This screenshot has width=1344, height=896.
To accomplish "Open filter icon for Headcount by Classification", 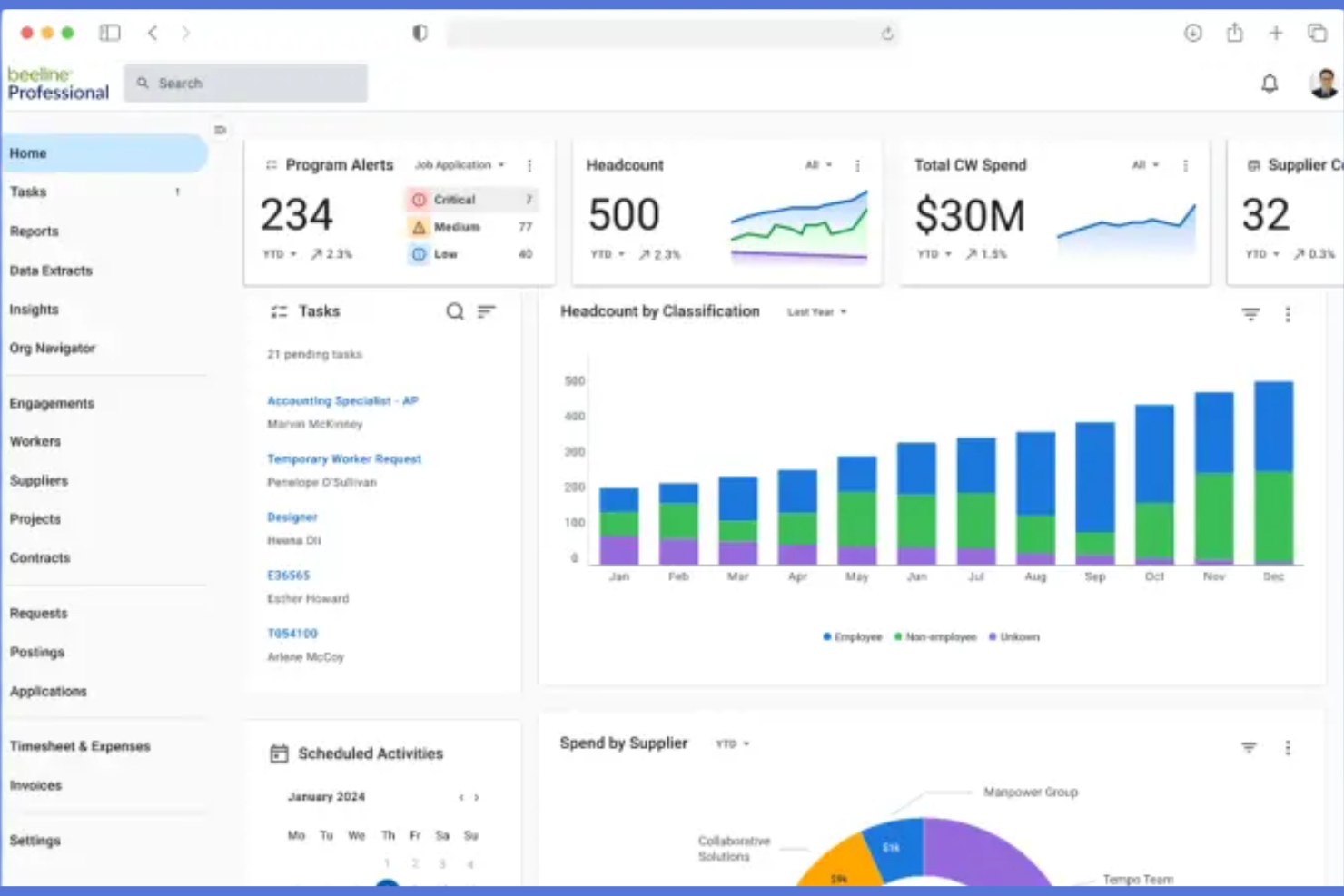I will [1250, 314].
